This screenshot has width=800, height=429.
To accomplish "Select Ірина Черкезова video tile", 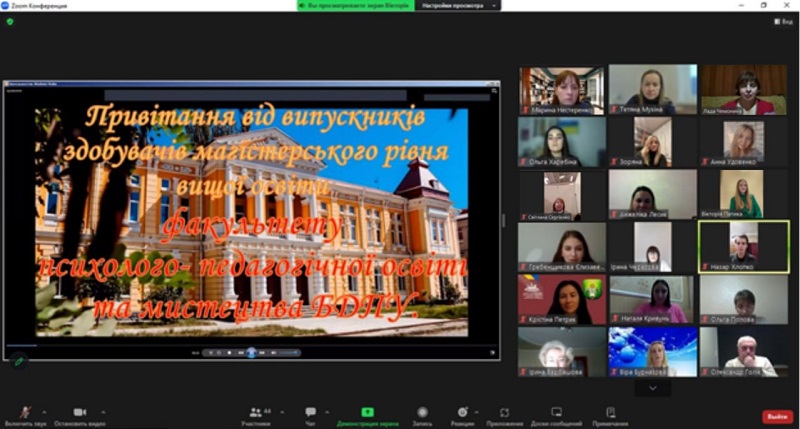I will point(653,247).
